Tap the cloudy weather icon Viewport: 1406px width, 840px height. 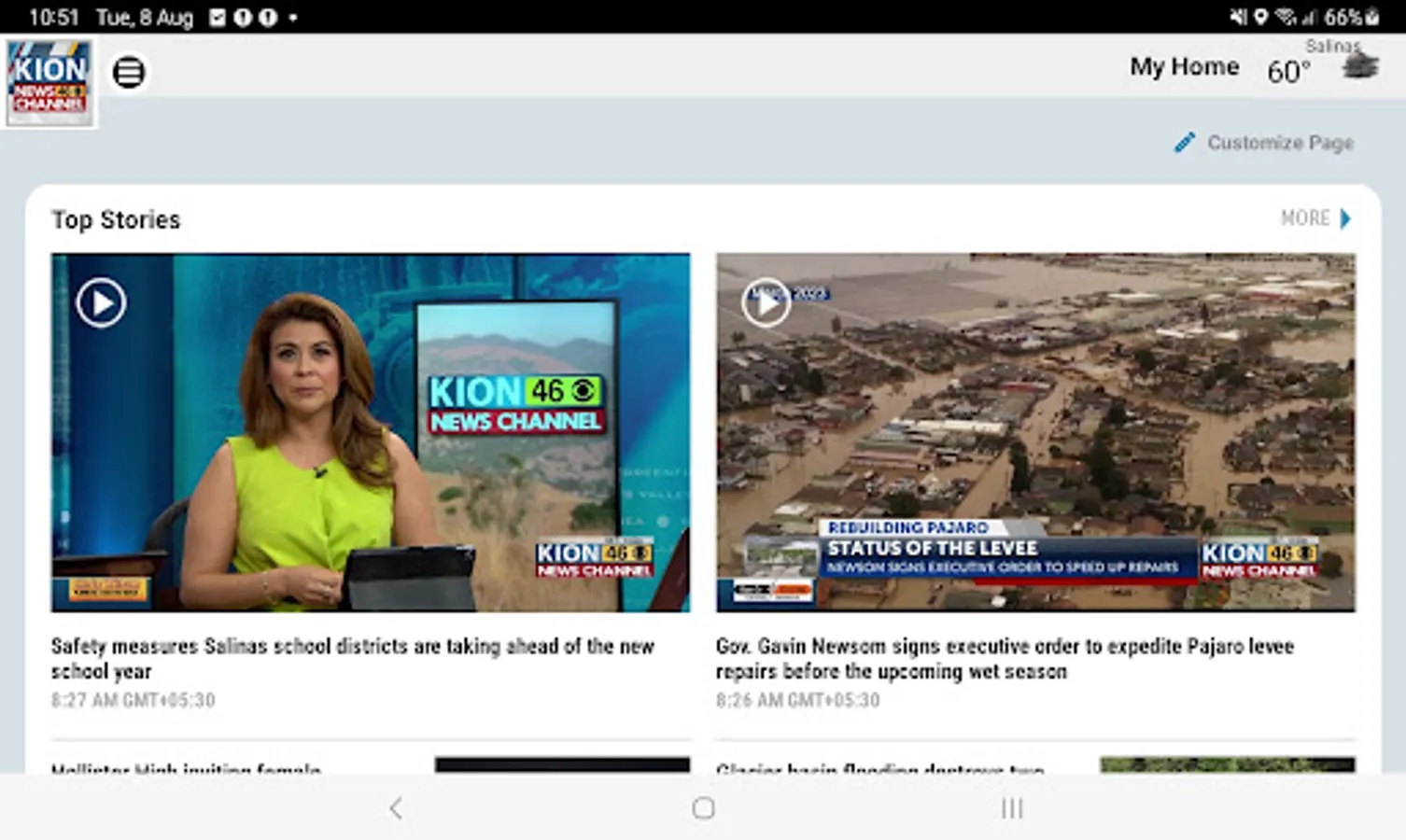(1359, 66)
